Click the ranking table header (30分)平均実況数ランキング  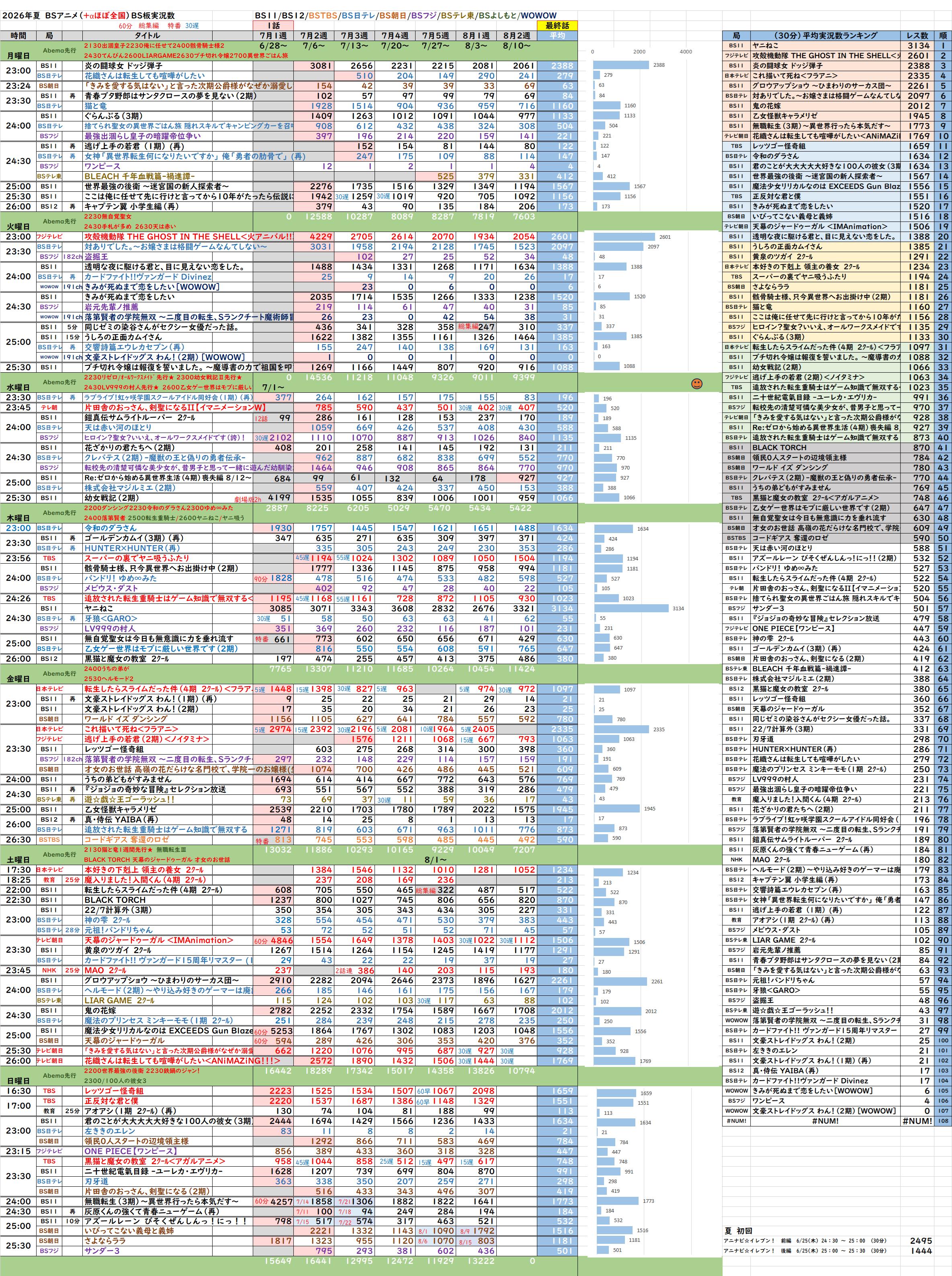825,36
